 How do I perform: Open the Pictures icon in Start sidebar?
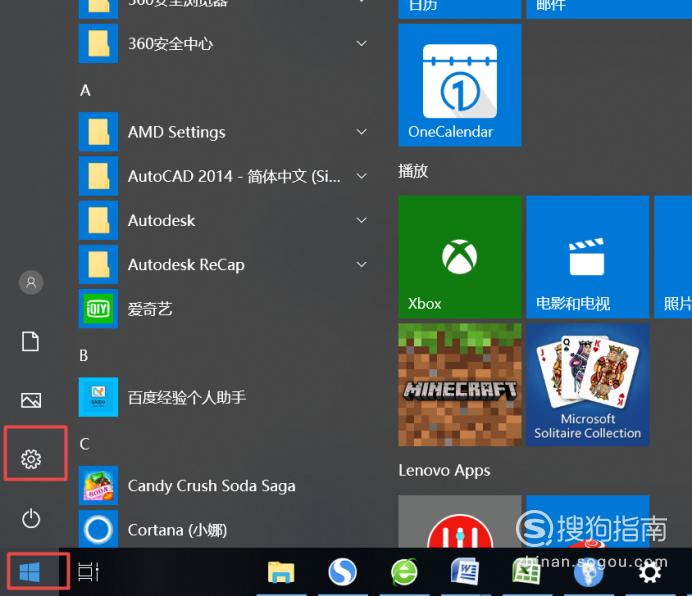coord(31,400)
